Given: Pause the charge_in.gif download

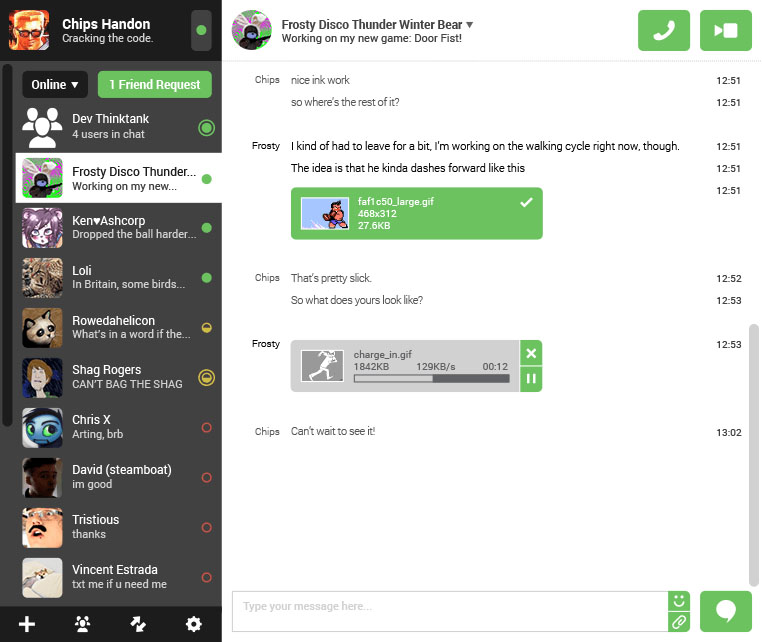Looking at the screenshot, I should [531, 379].
